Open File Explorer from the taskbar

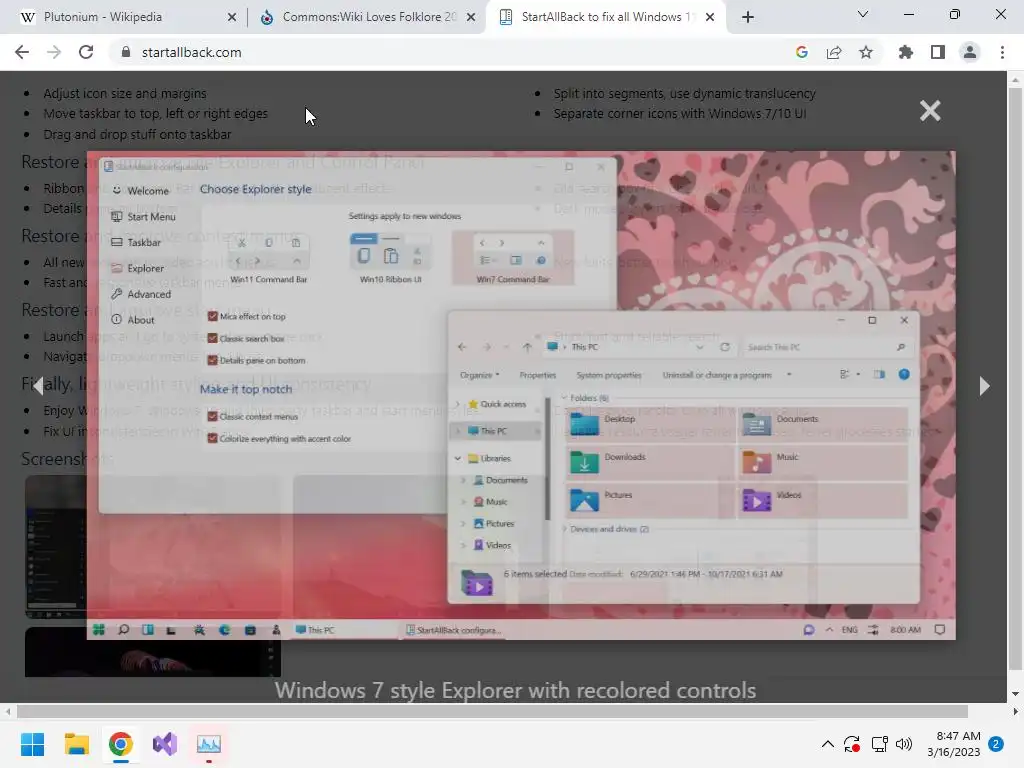click(76, 744)
